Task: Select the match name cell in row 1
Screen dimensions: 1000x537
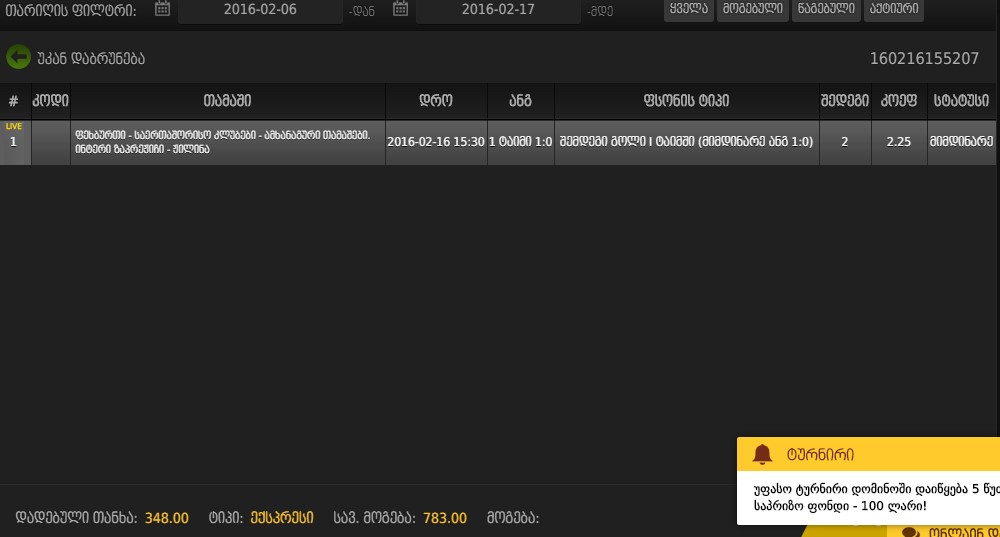Action: pos(228,142)
